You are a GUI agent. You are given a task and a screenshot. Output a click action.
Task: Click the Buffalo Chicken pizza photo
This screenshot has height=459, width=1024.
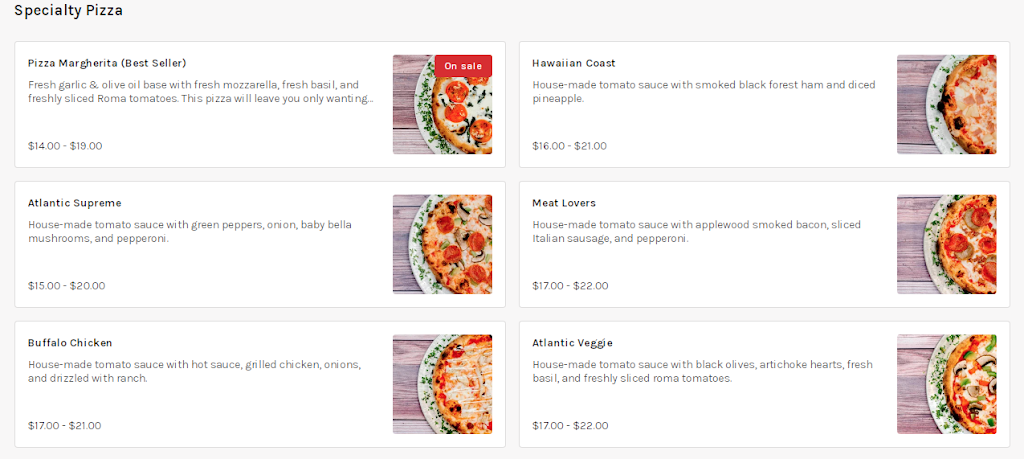442,384
